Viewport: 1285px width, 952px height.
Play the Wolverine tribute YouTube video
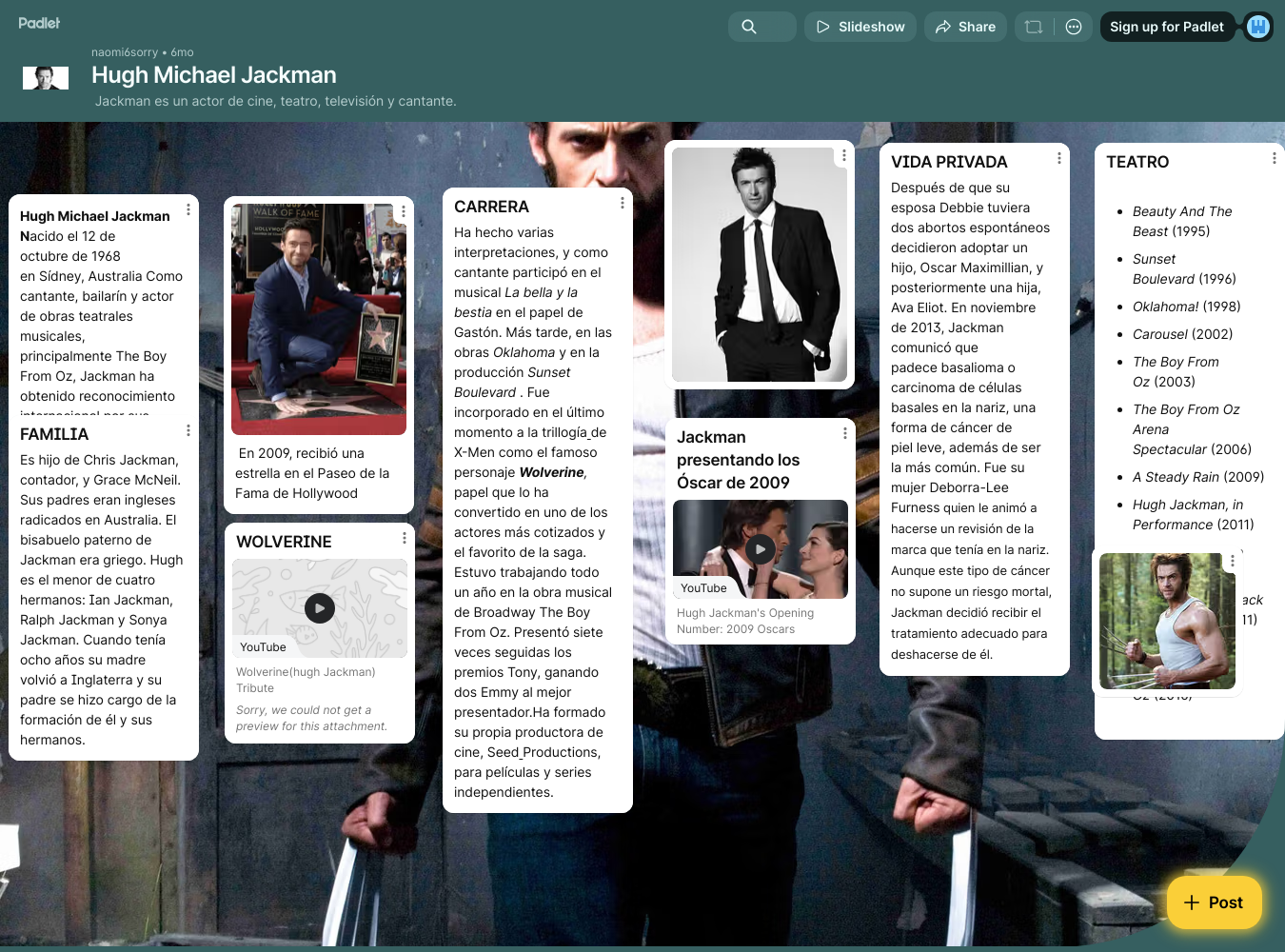coord(320,607)
